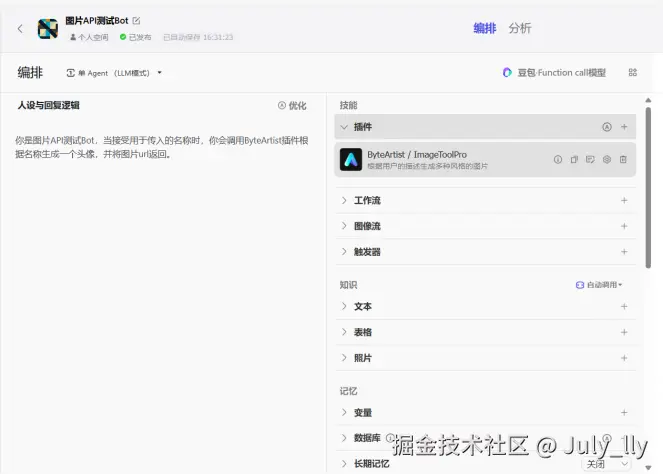Expand the 表格 knowledge section
The width and height of the screenshot is (664, 475).
344,332
